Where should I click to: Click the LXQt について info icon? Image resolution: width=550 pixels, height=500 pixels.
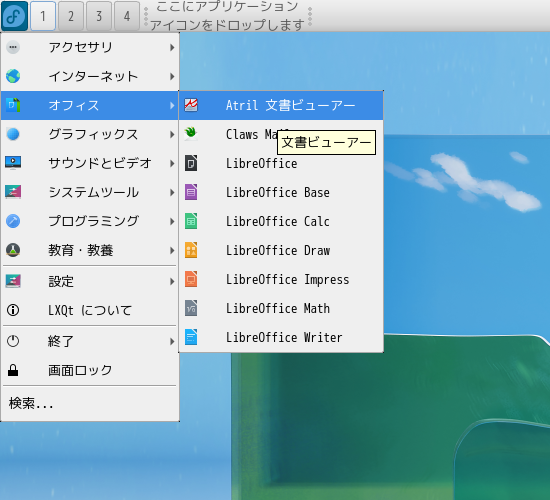coord(13,310)
